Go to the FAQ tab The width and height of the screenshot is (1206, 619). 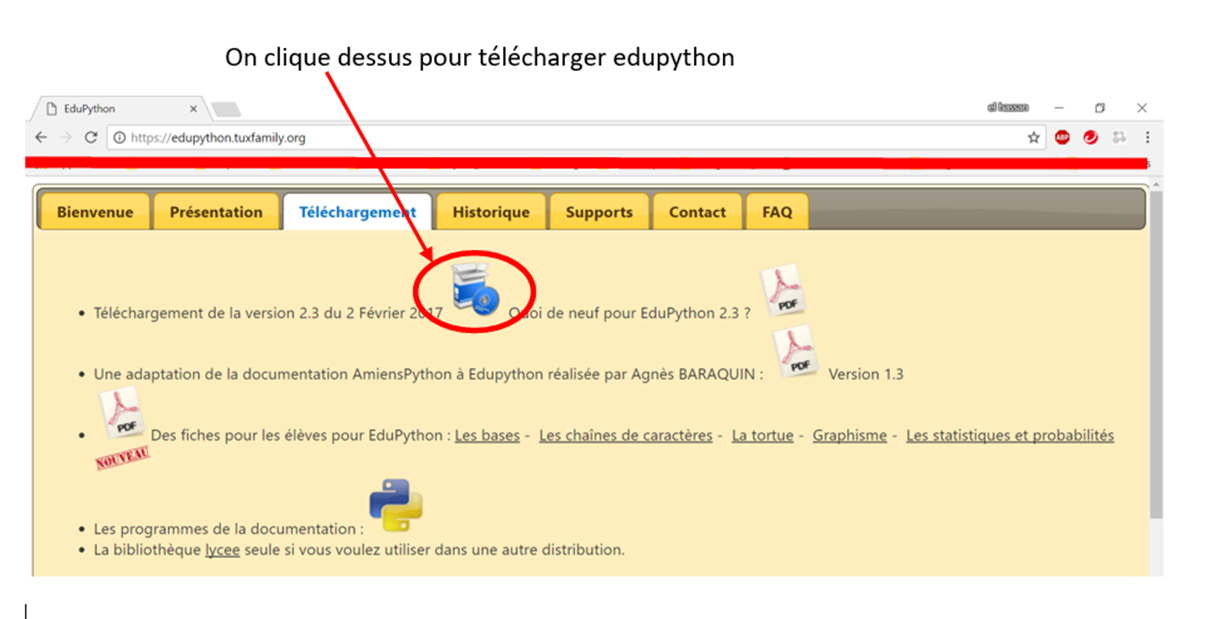pos(777,212)
